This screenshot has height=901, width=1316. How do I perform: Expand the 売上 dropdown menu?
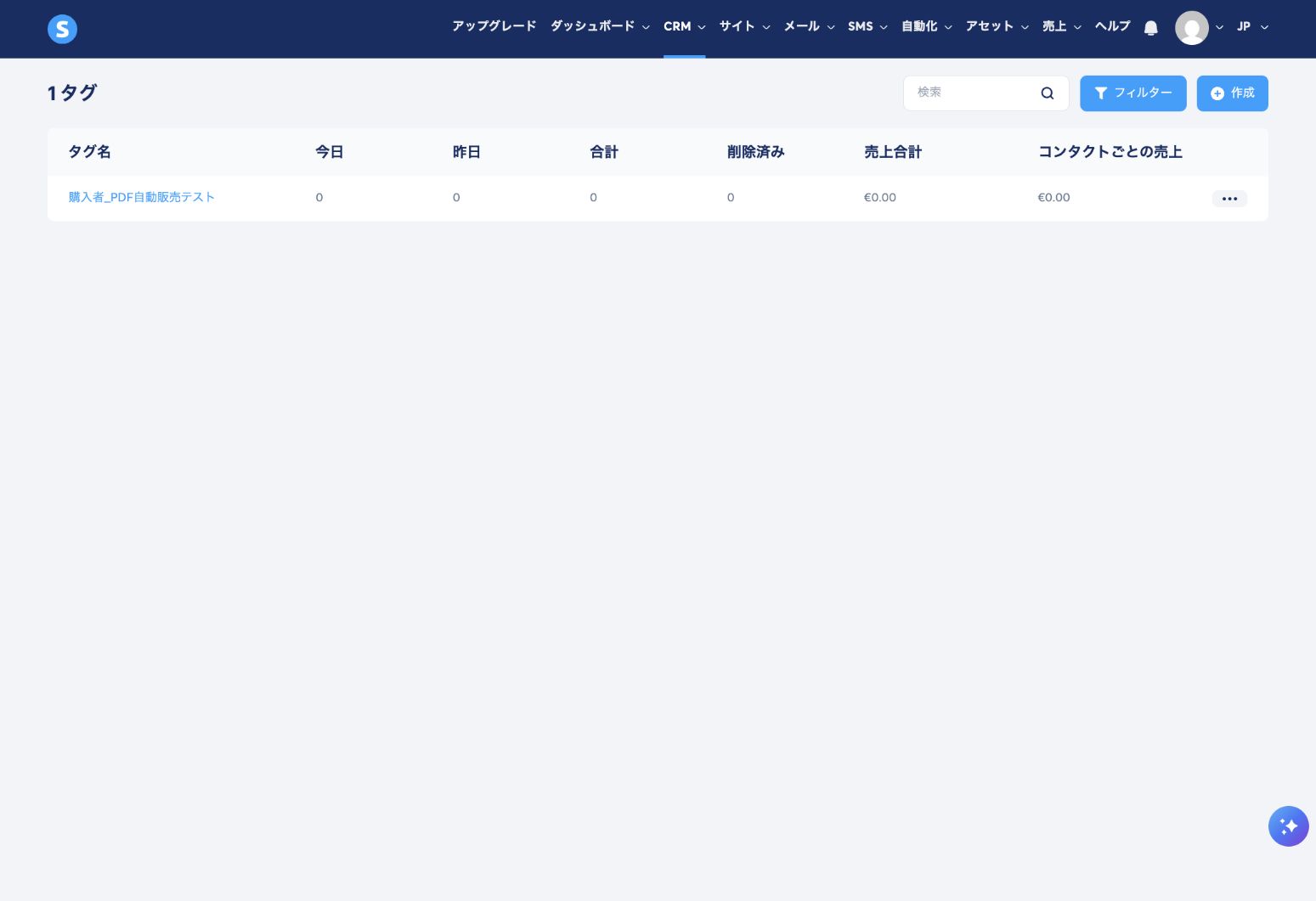1061,26
